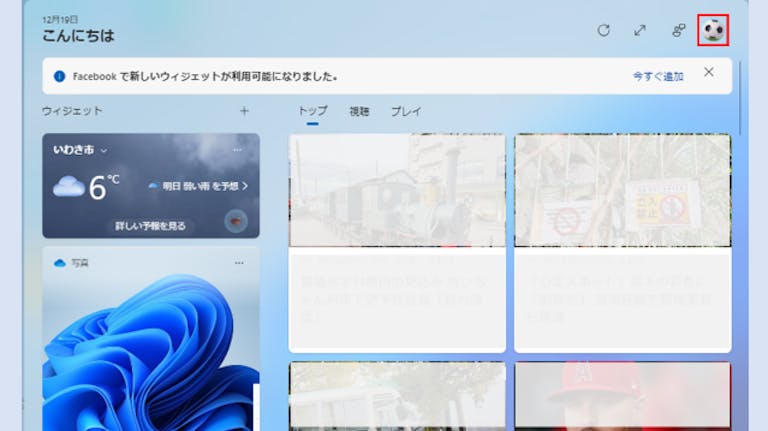Open the bus photo news card
The image size is (768, 431).
[397, 396]
